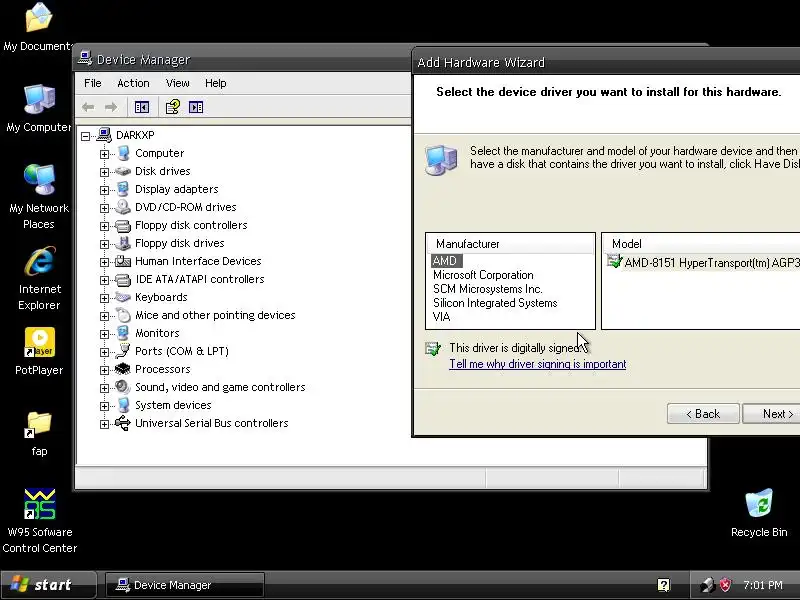Click the Start button
800x600 pixels.
coord(48,584)
